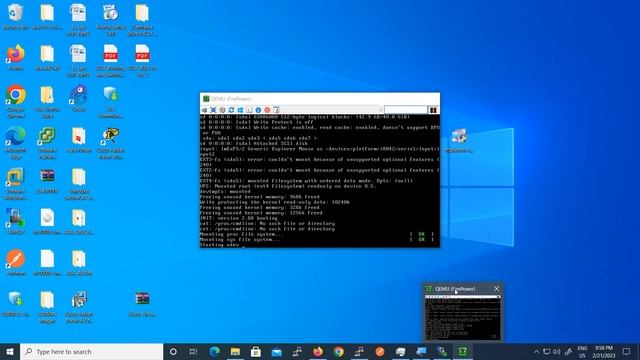The height and width of the screenshot is (360, 640).
Task: Click the green QEMU taskbar button
Action: [x=462, y=351]
